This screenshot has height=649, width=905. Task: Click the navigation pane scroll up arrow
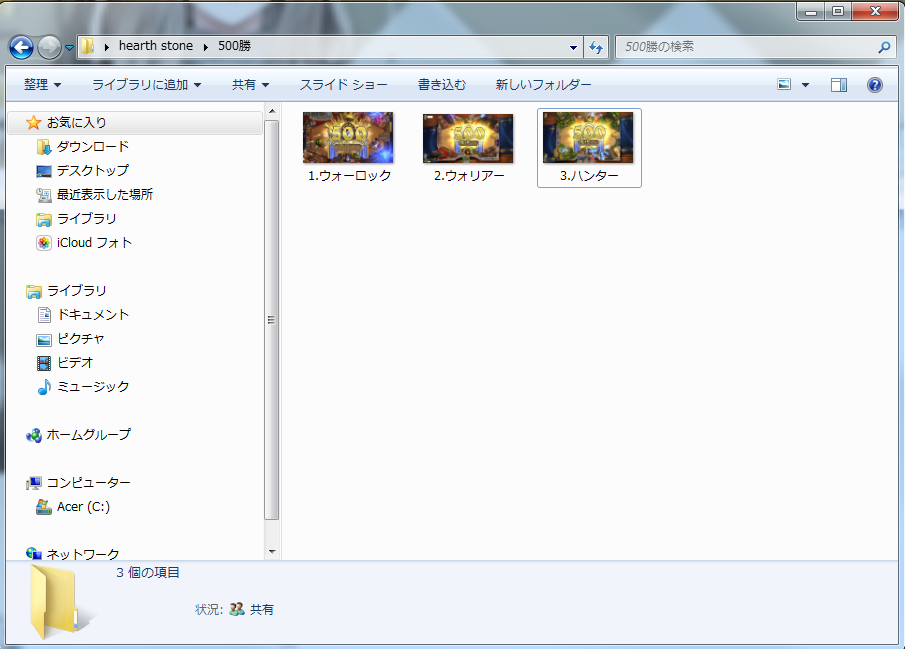(x=272, y=111)
